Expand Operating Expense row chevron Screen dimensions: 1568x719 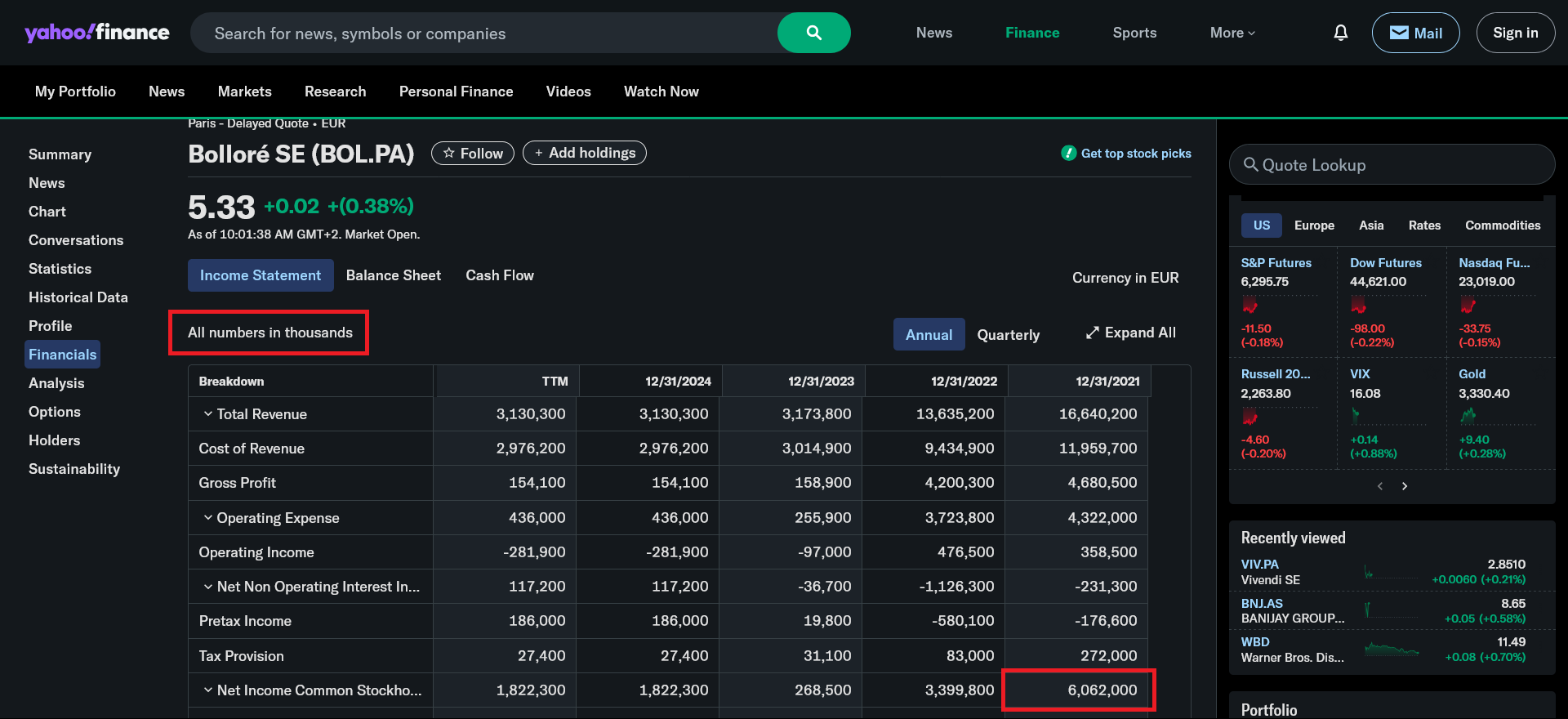pyautogui.click(x=208, y=517)
